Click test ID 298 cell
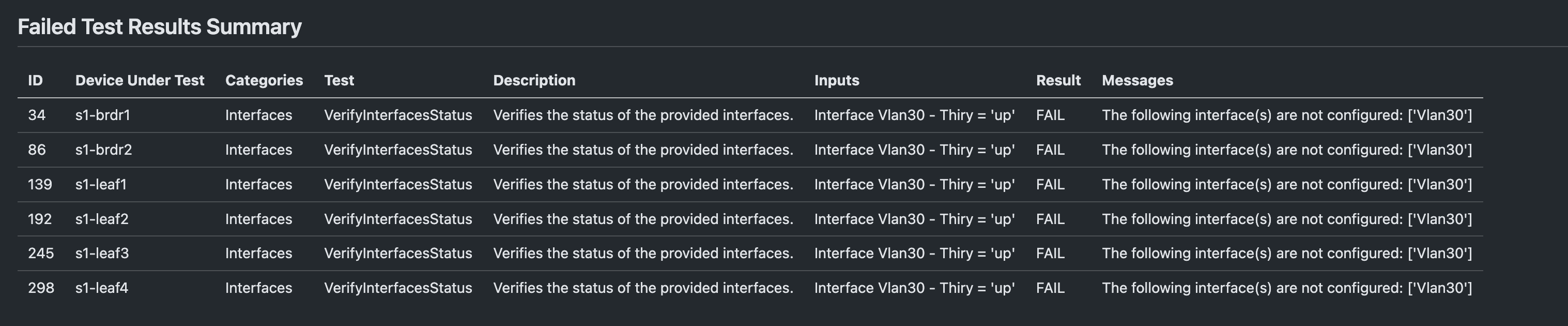Image resolution: width=1568 pixels, height=326 pixels. click(x=41, y=288)
